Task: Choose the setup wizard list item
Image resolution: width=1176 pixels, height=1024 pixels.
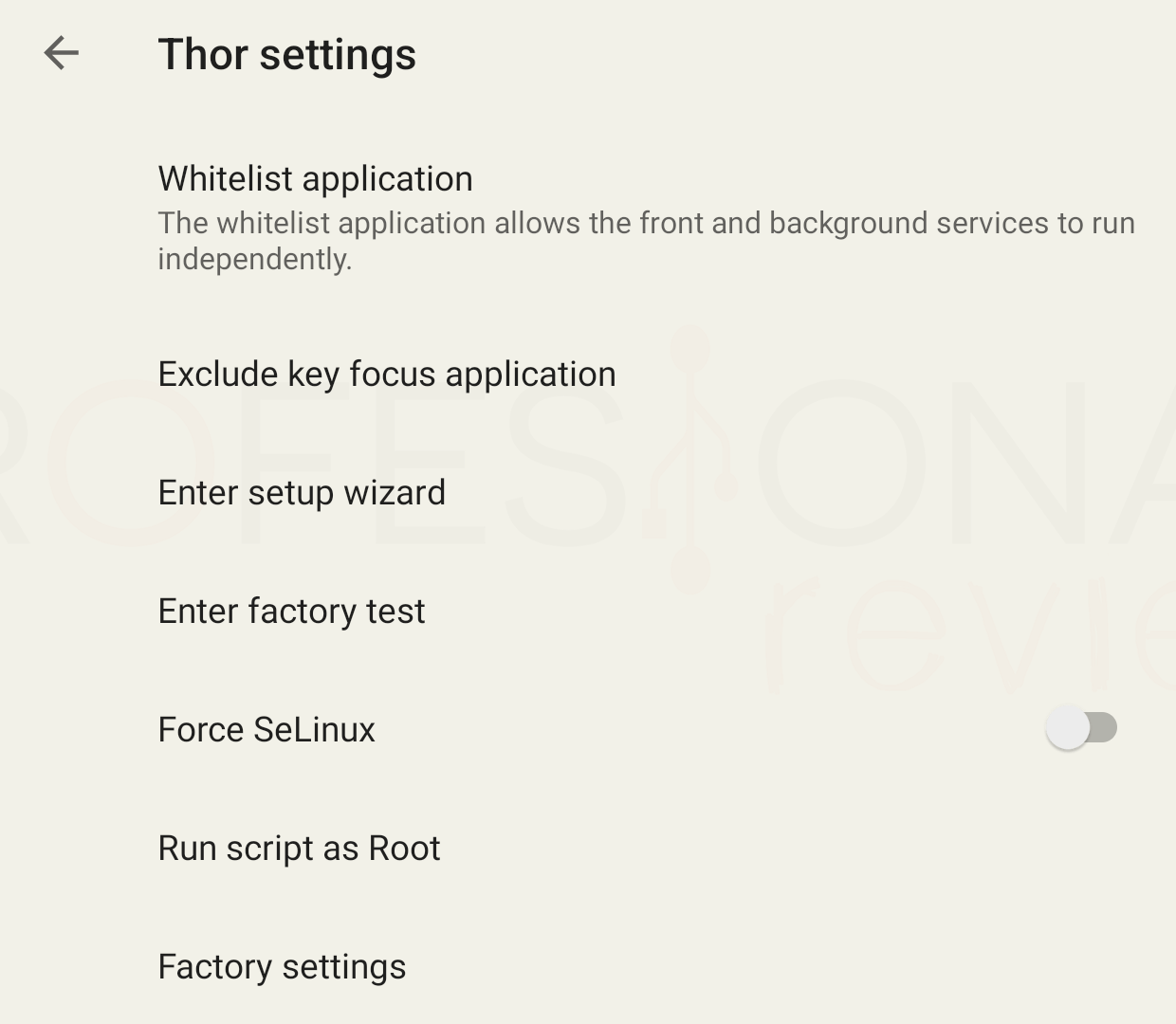Action: click(588, 493)
